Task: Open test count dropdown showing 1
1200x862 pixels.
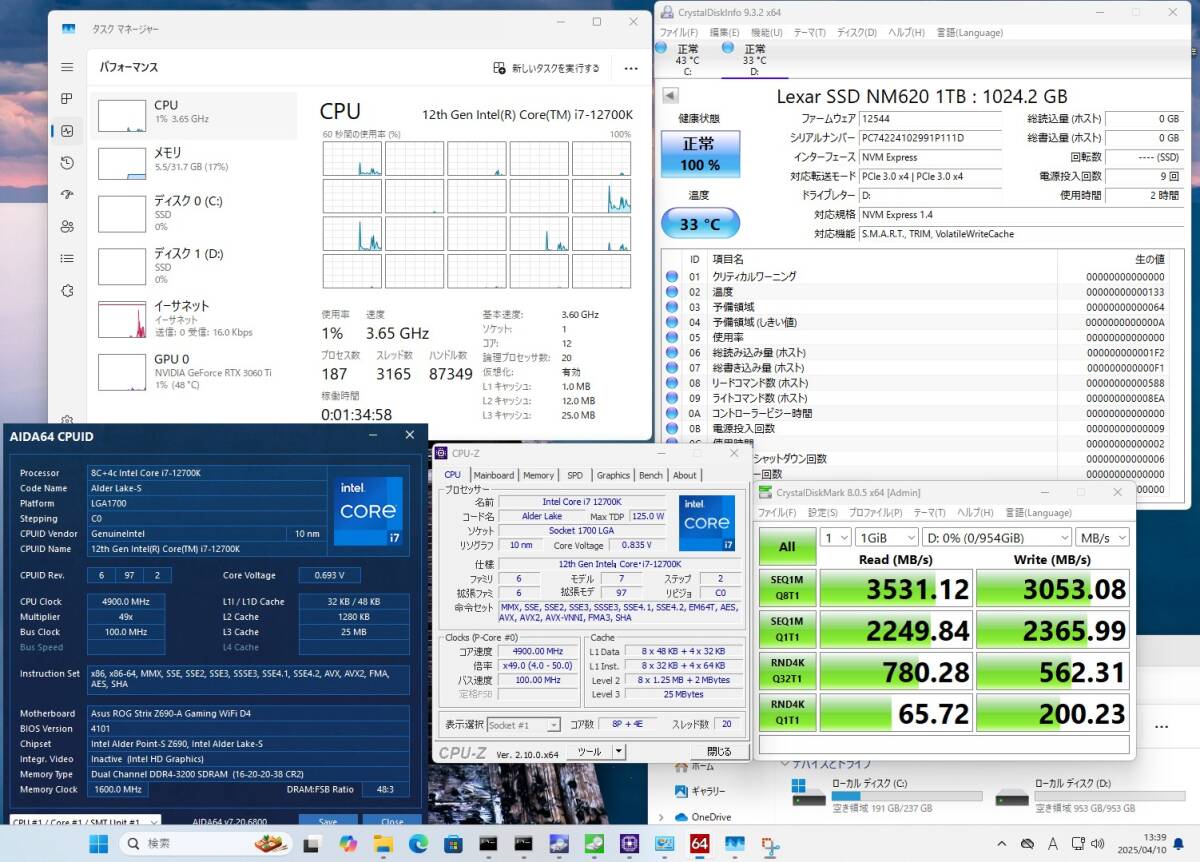Action: [x=835, y=537]
